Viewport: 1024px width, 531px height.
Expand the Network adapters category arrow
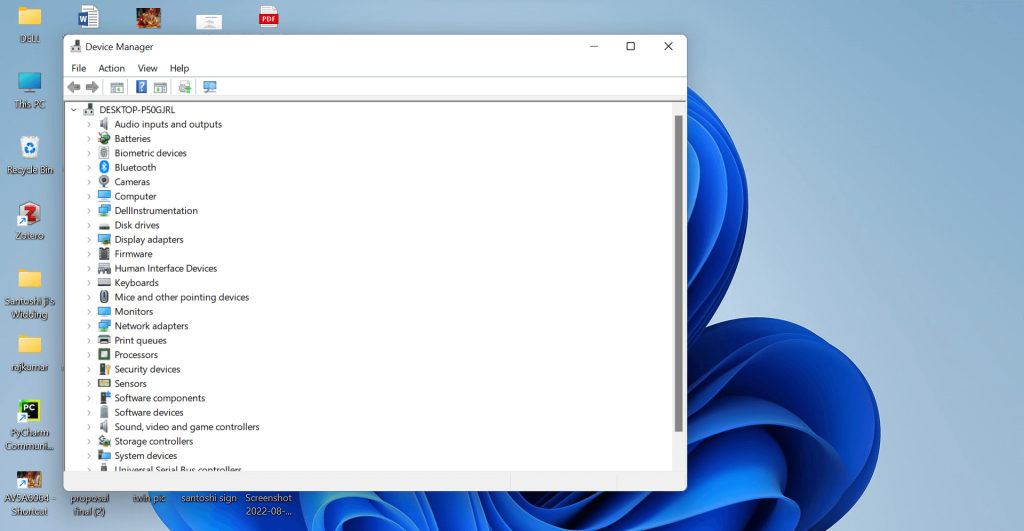coord(89,326)
